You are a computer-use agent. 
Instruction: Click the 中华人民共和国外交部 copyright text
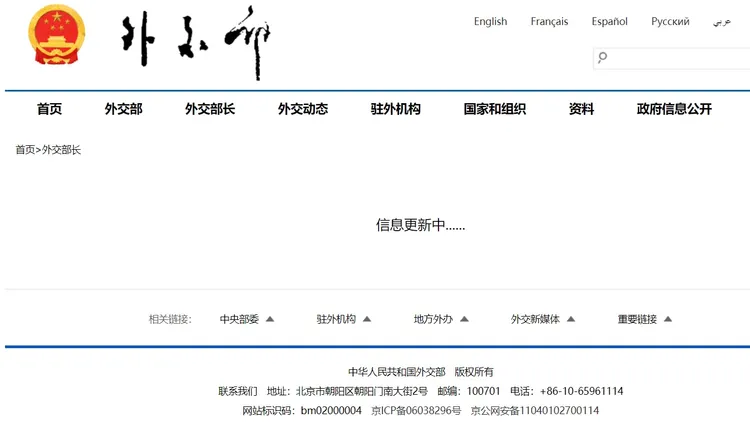pyautogui.click(x=397, y=372)
